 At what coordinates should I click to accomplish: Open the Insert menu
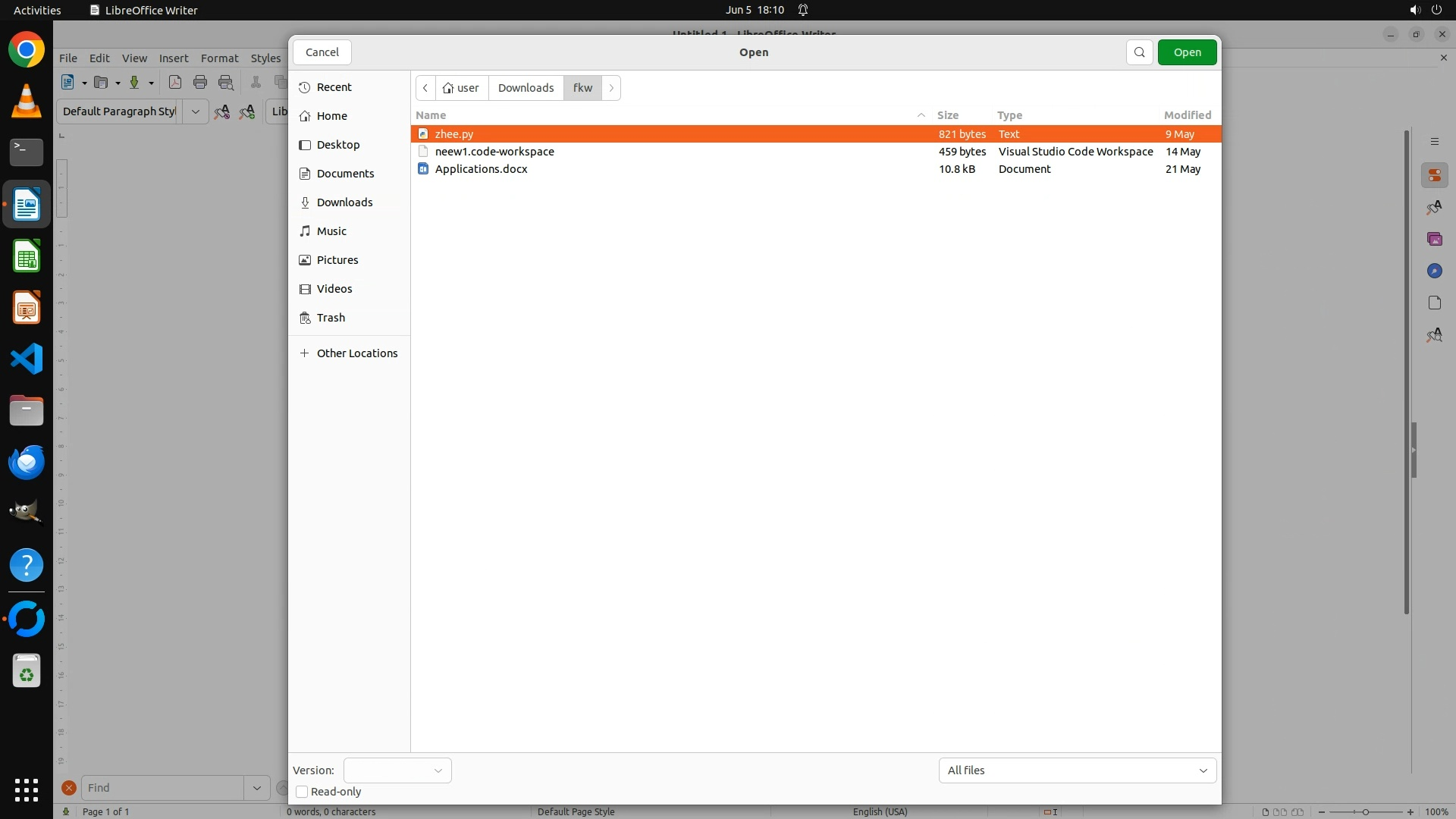pyautogui.click(x=173, y=58)
